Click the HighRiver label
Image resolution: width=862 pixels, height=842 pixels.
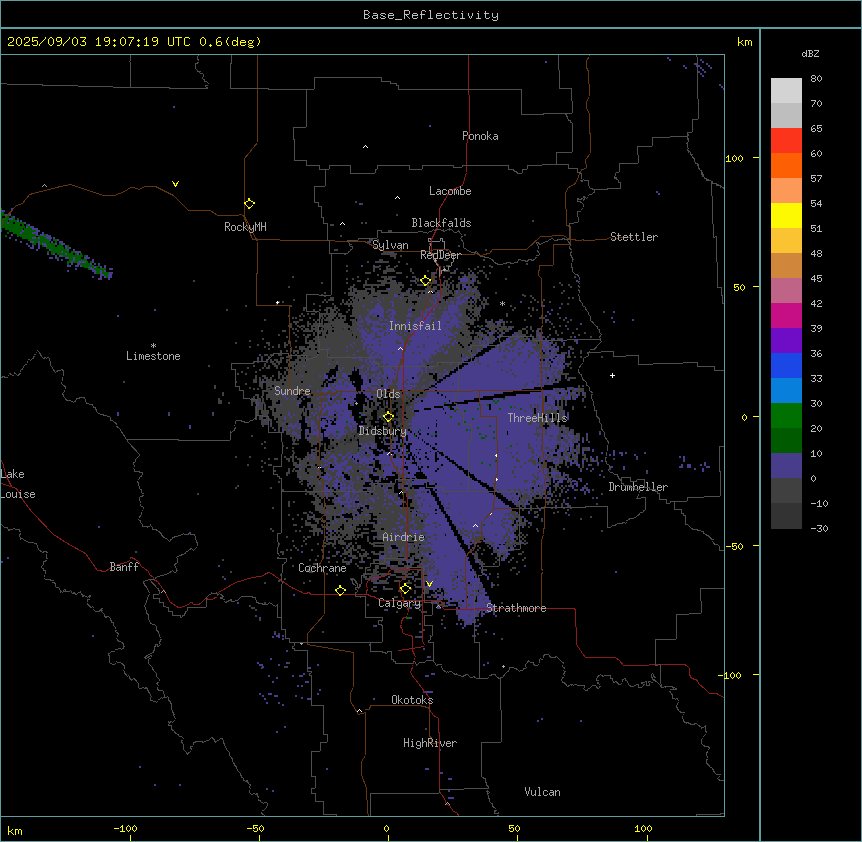point(430,743)
